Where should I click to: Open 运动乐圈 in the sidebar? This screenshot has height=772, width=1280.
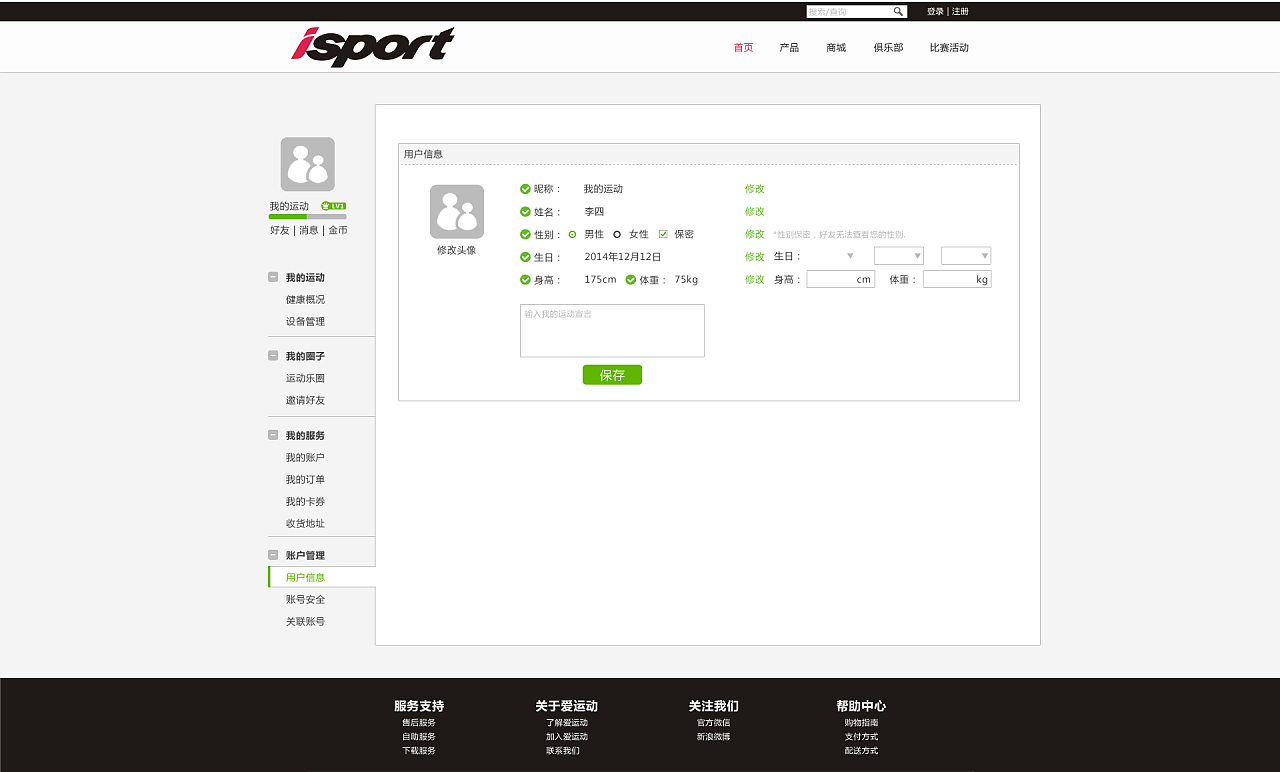tap(305, 379)
